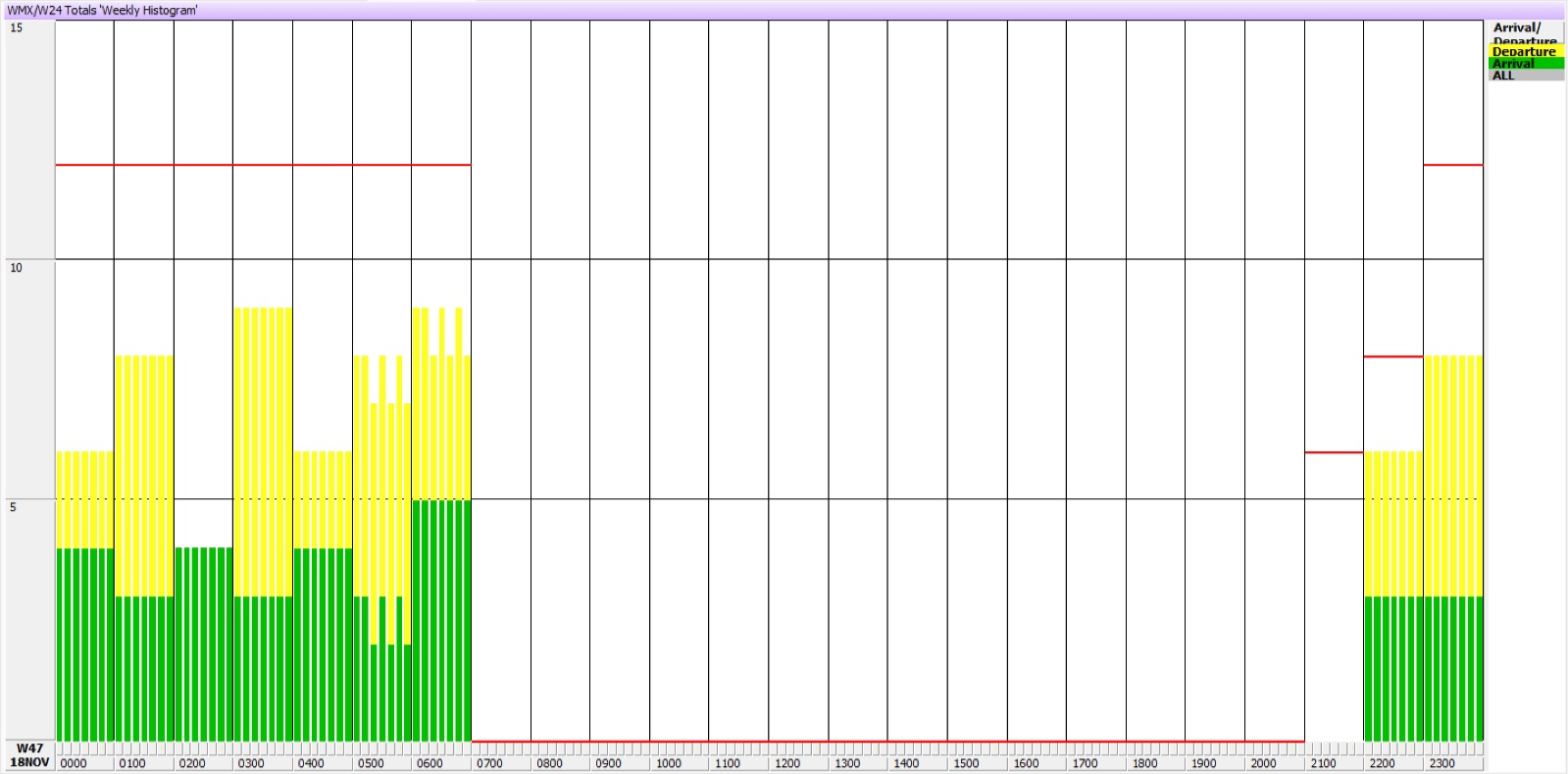This screenshot has height=774, width=1568.
Task: Click the 2200 time axis label
Action: tap(1382, 763)
